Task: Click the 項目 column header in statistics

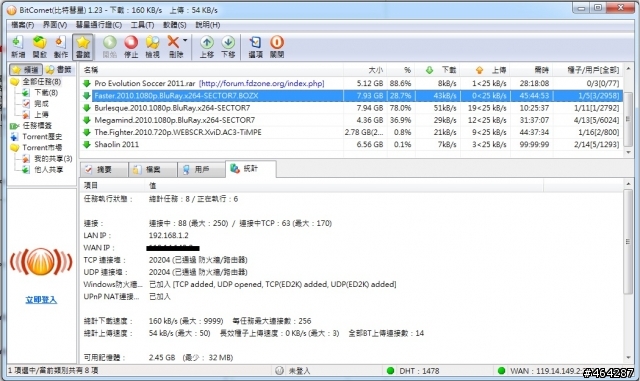Action: [x=113, y=186]
